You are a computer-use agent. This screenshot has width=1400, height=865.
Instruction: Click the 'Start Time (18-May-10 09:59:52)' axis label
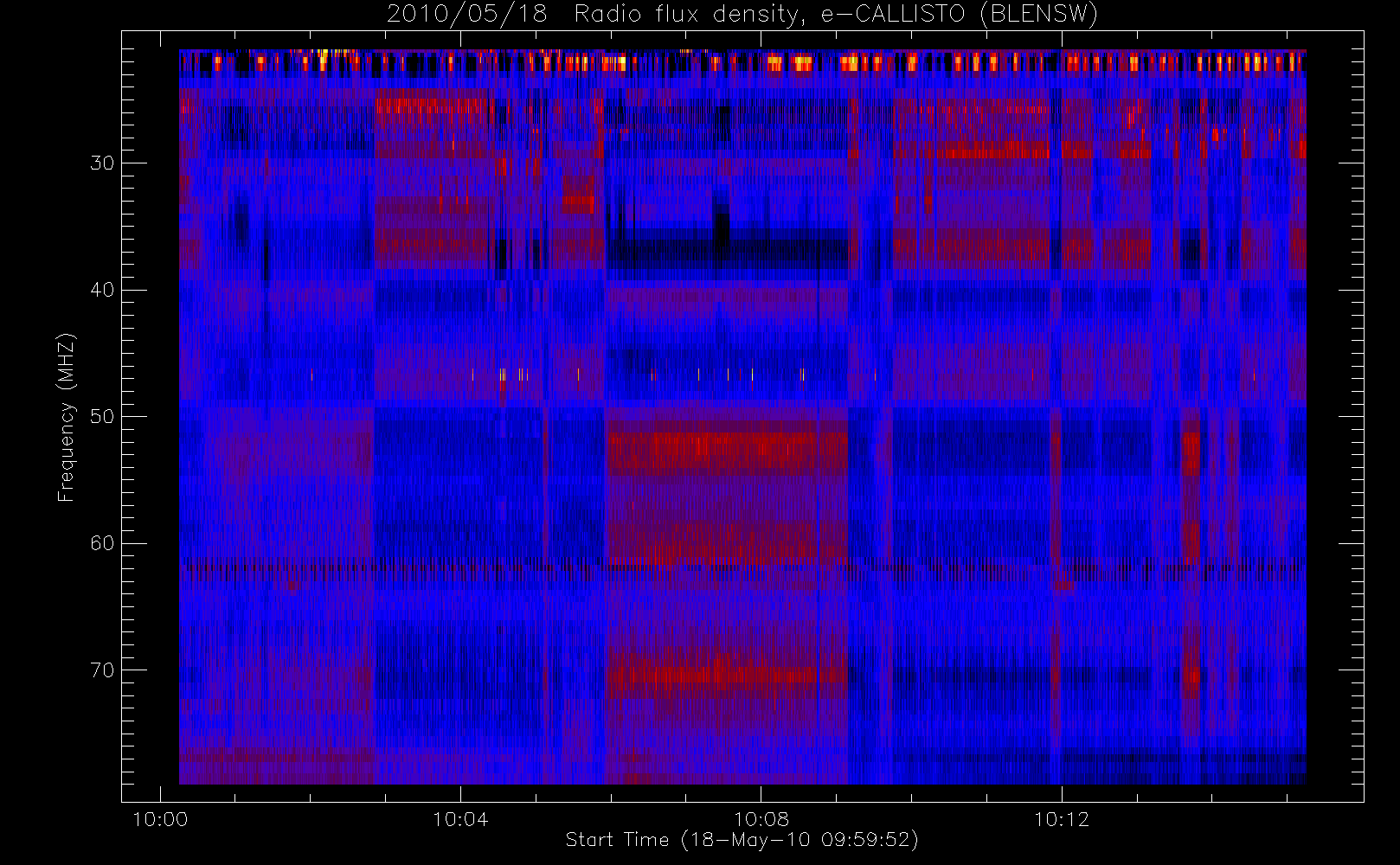point(742,840)
